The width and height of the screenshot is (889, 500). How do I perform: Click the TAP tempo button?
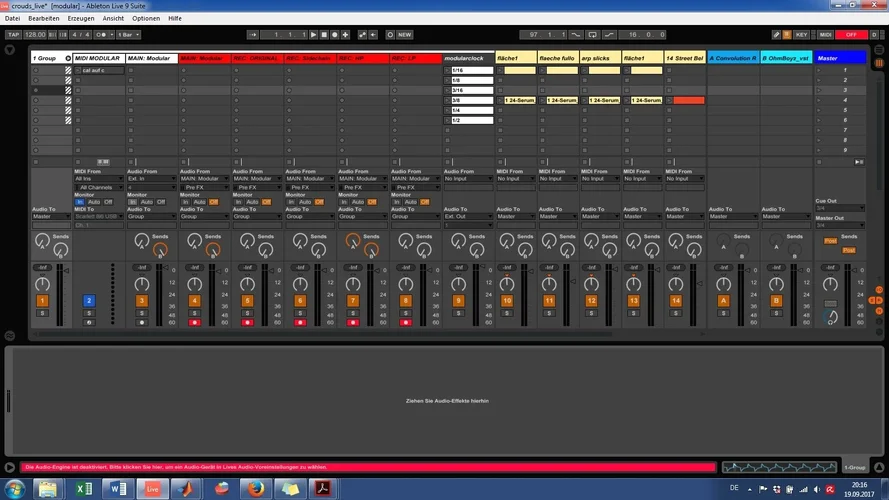13,34
